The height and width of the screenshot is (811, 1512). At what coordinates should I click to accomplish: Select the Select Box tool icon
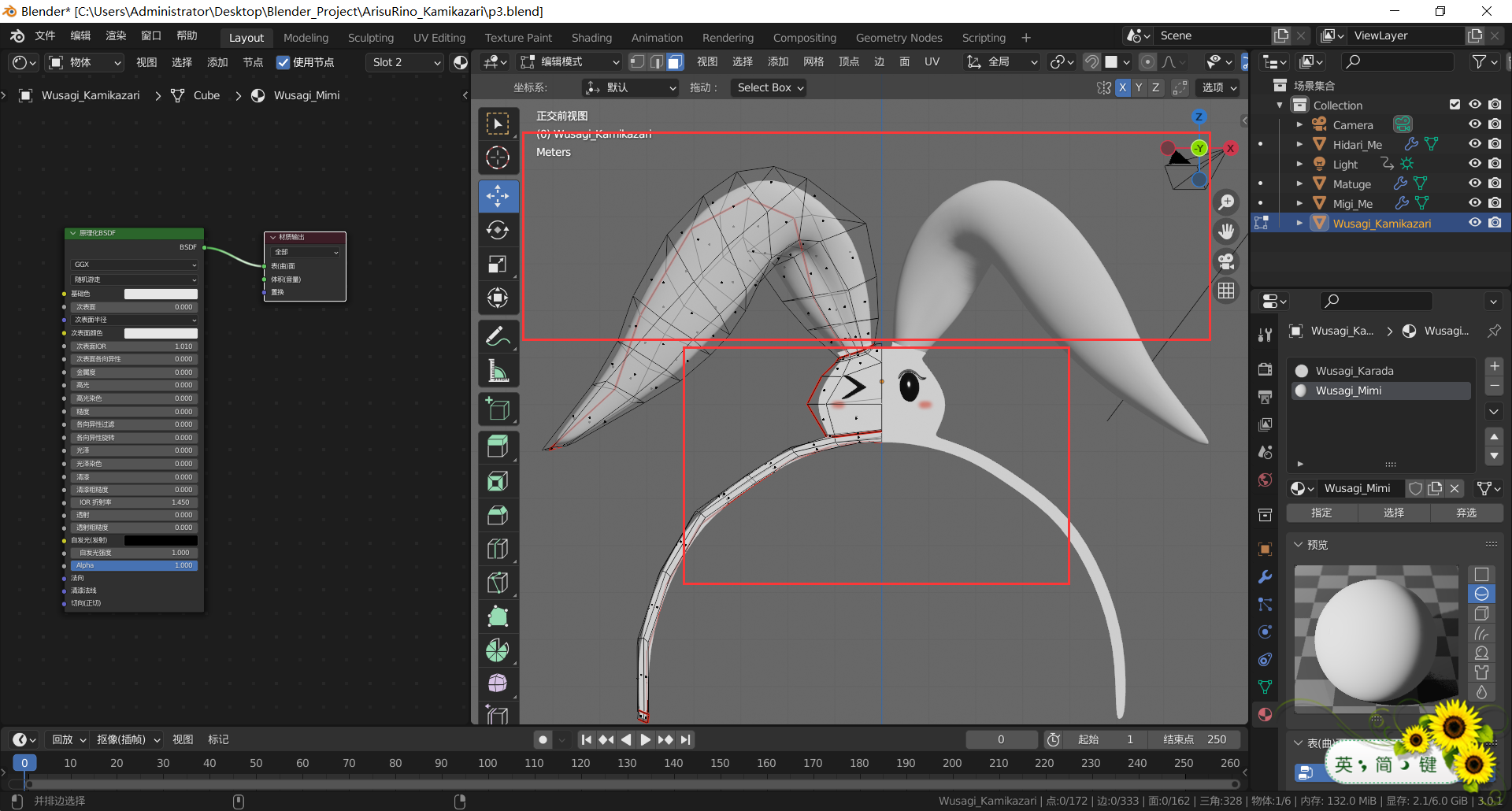click(498, 124)
